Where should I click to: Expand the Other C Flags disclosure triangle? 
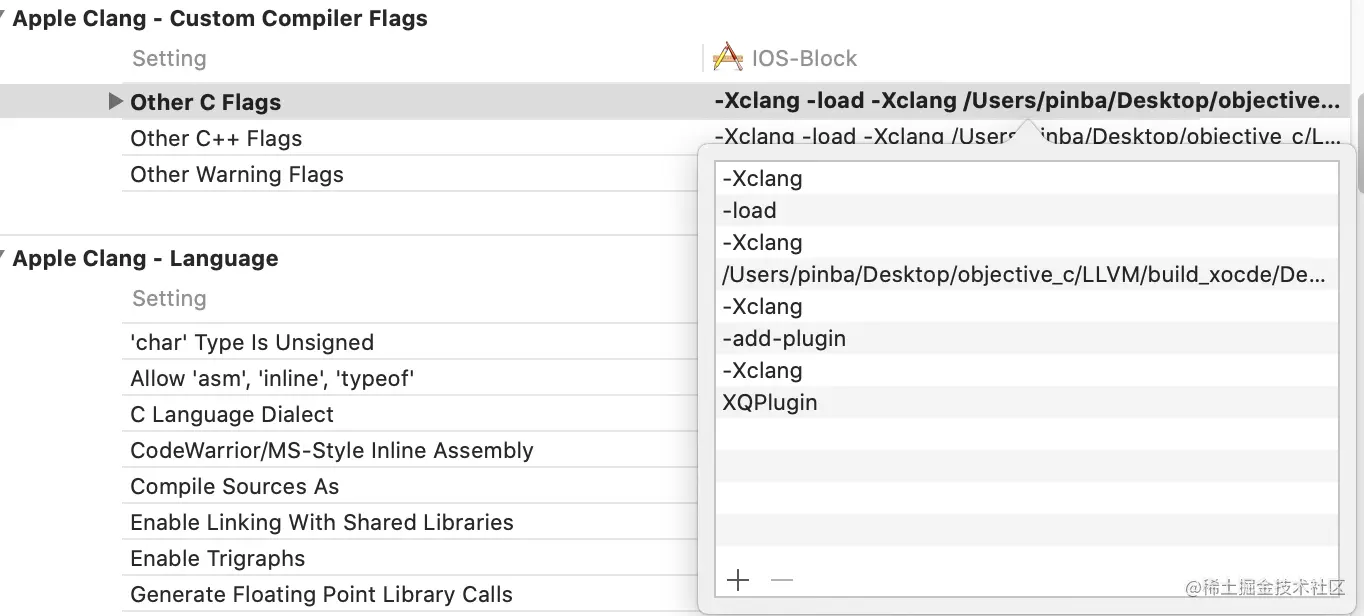(116, 101)
